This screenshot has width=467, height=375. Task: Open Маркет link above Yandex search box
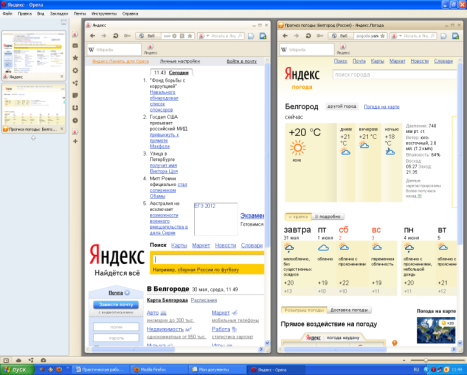[x=201, y=245]
